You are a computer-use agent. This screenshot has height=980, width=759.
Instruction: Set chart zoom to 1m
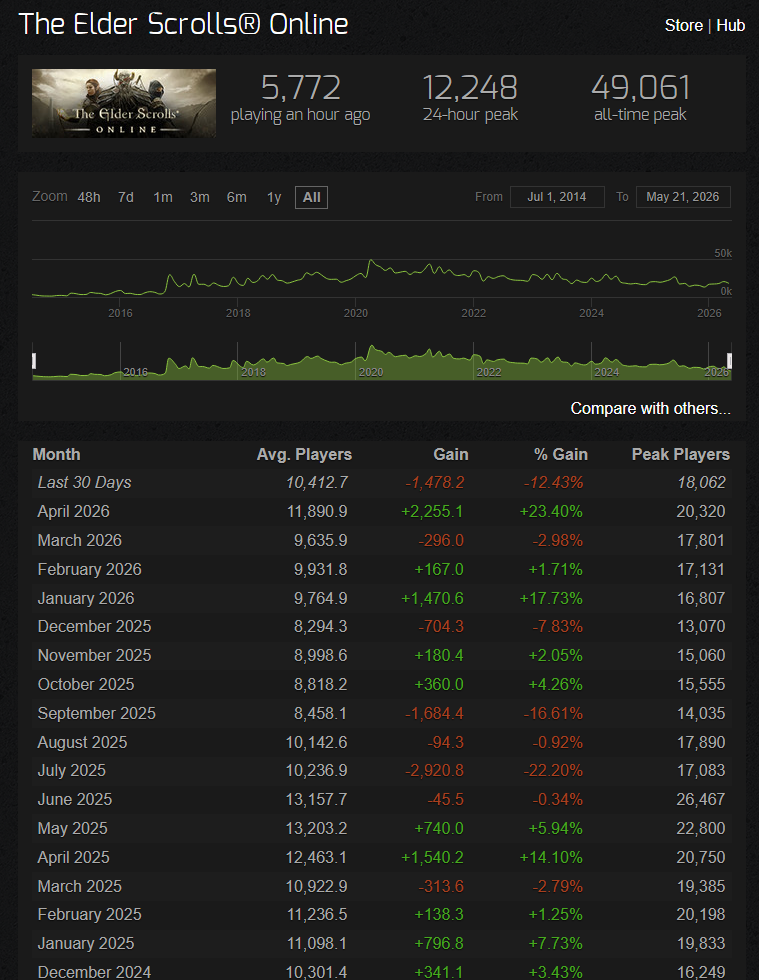point(163,198)
